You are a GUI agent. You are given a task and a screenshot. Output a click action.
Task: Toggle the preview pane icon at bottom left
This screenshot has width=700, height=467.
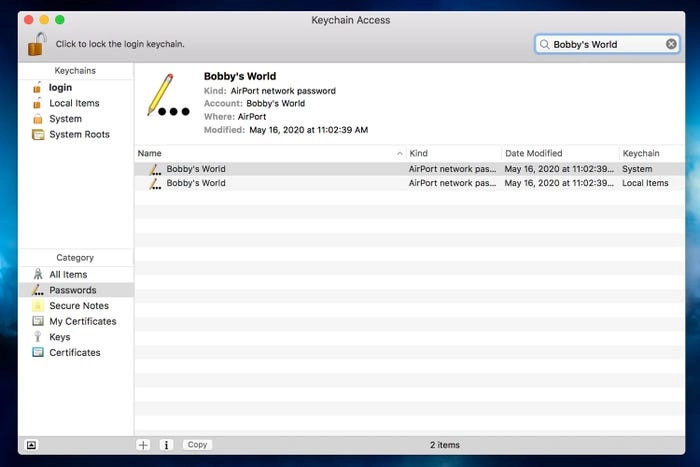31,444
